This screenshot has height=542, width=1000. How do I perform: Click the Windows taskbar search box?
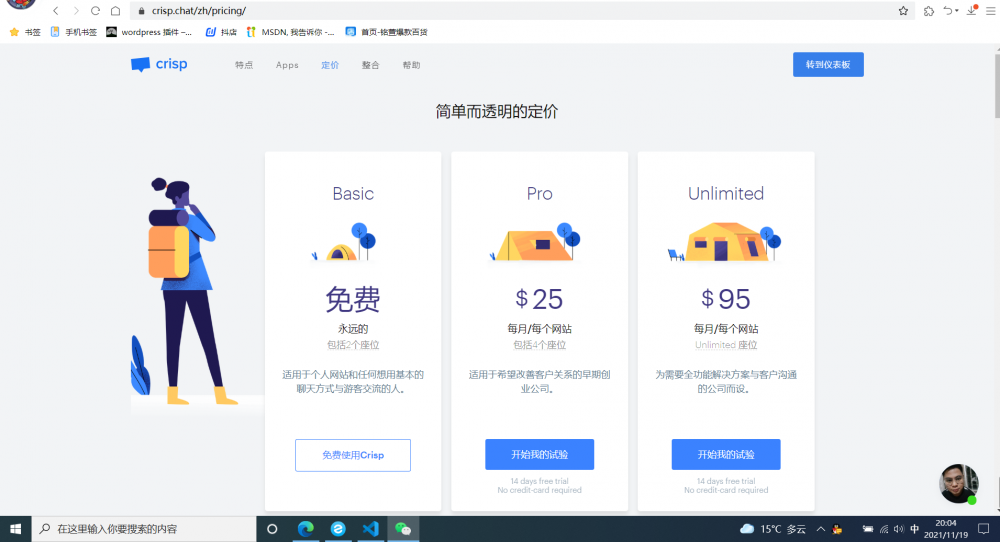point(143,529)
